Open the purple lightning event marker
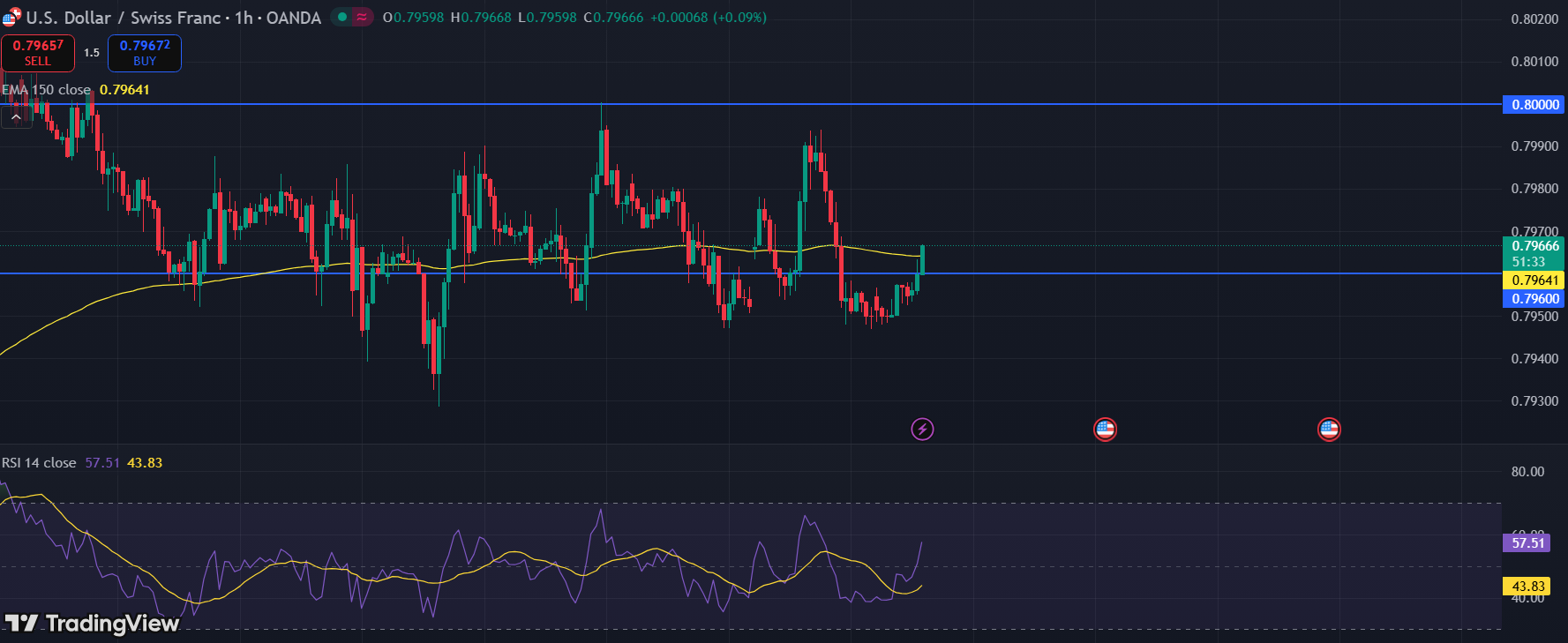The width and height of the screenshot is (1568, 643). pyautogui.click(x=922, y=430)
